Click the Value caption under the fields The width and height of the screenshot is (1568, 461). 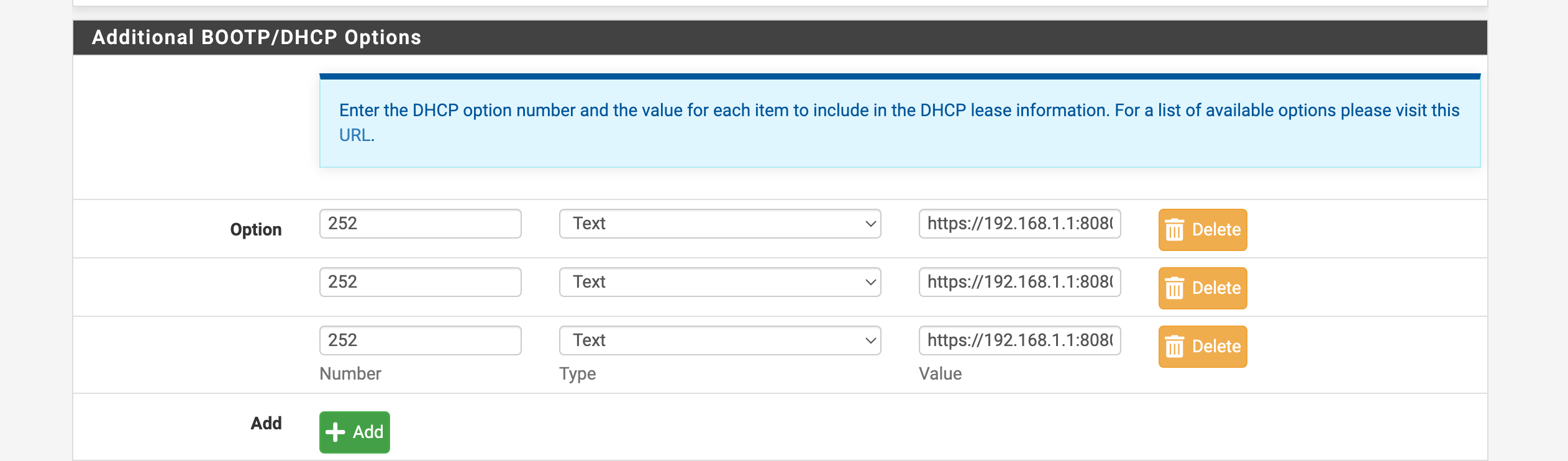pyautogui.click(x=940, y=373)
